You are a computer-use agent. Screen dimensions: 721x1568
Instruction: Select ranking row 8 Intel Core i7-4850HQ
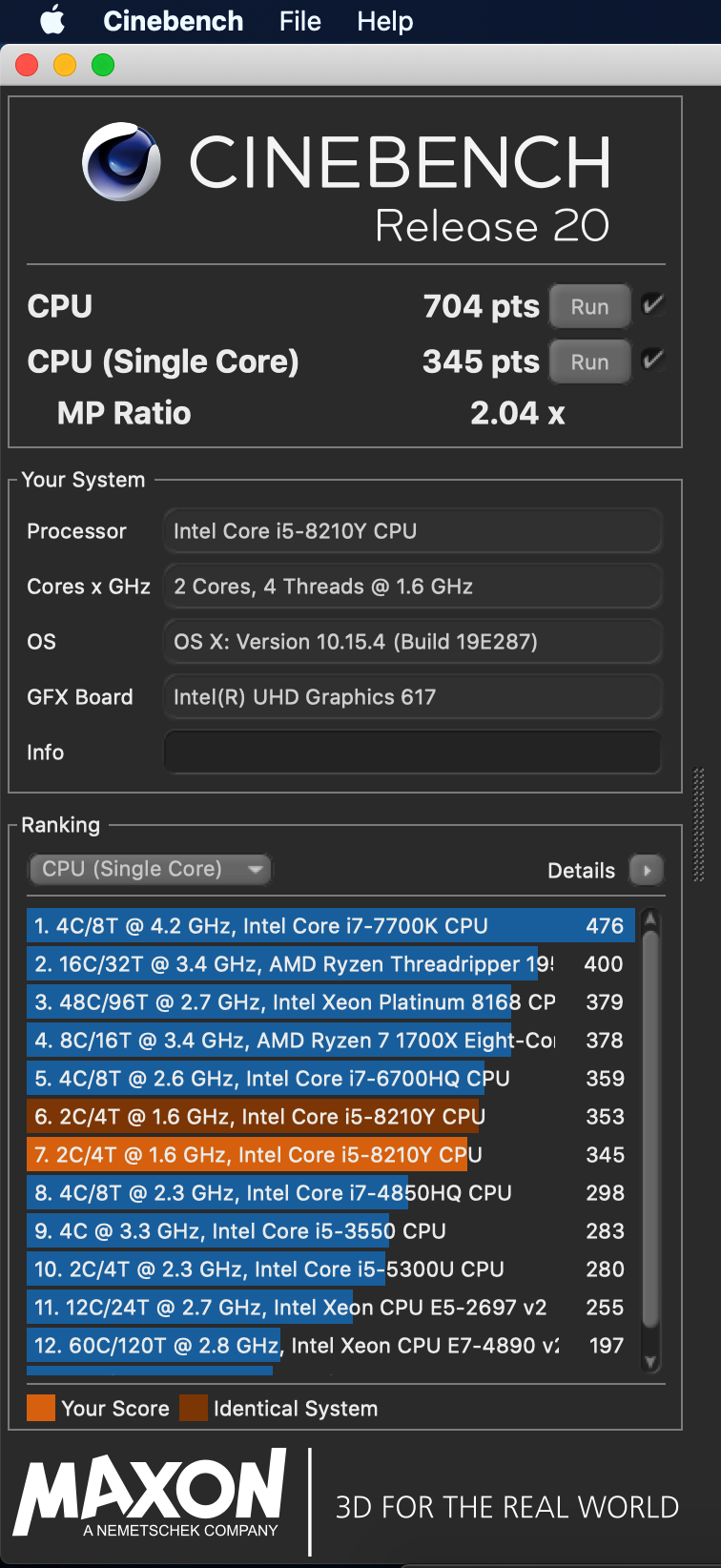(x=330, y=1192)
